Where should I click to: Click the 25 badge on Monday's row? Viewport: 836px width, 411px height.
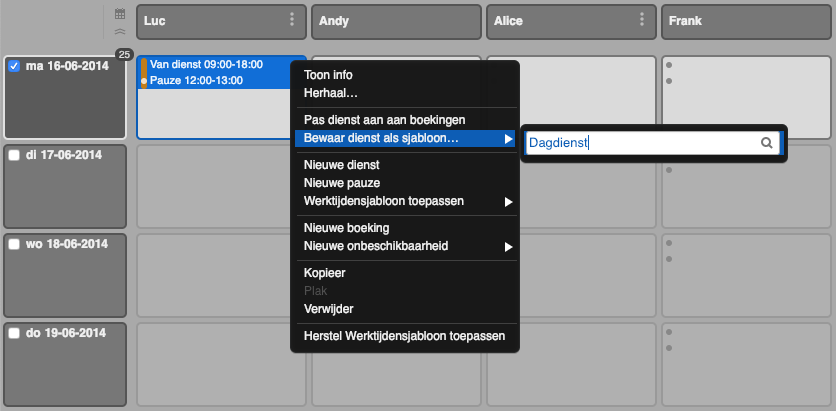(x=124, y=55)
